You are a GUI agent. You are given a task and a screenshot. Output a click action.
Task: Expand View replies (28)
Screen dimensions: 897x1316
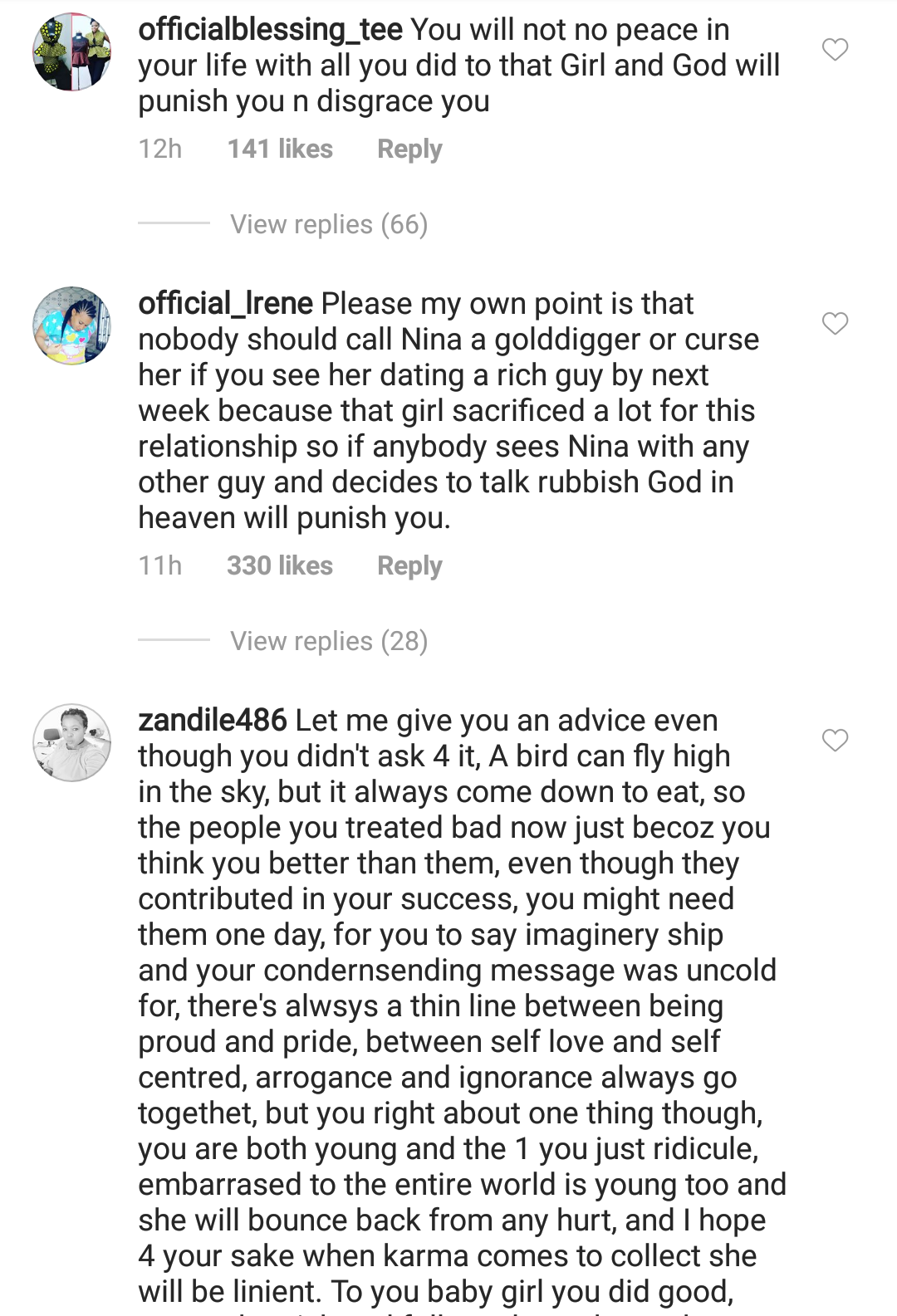[329, 641]
